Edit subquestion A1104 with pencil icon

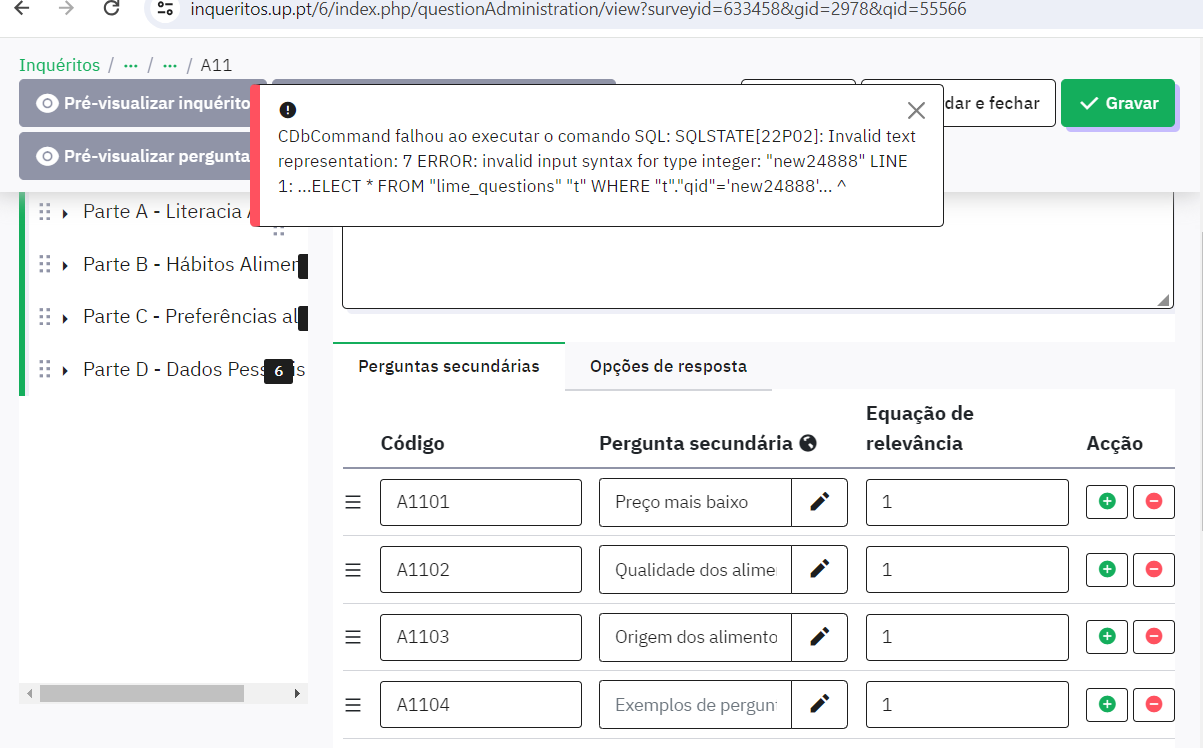pos(820,705)
